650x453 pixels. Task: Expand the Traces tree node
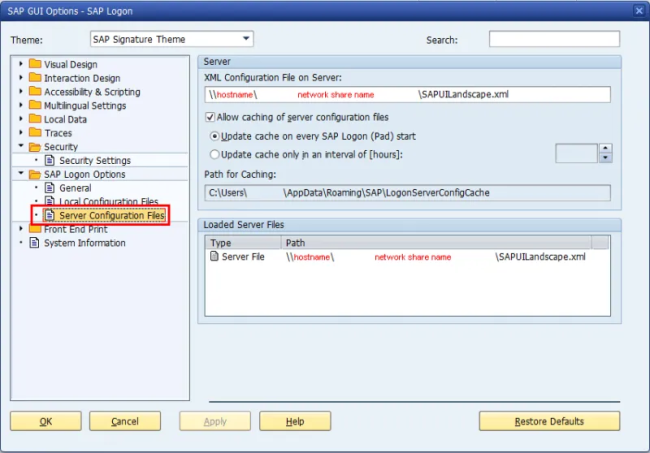point(21,133)
